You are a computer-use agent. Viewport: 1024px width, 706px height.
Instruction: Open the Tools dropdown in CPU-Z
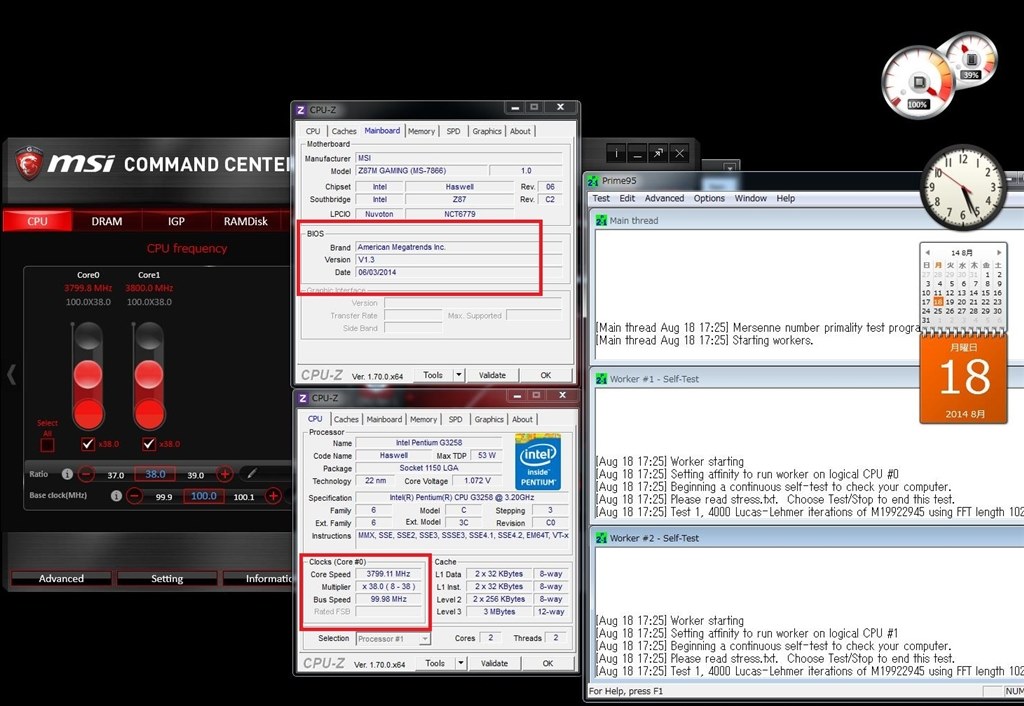460,662
